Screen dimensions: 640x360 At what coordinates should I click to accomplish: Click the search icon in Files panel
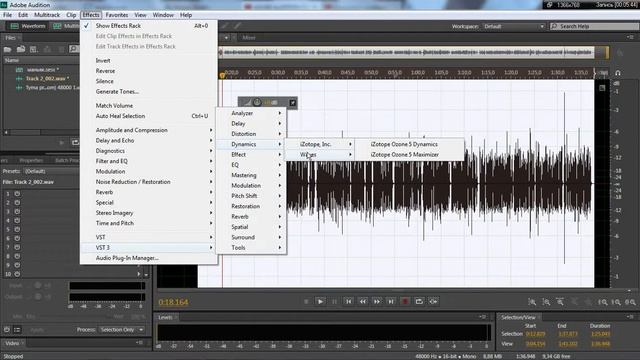tap(73, 49)
